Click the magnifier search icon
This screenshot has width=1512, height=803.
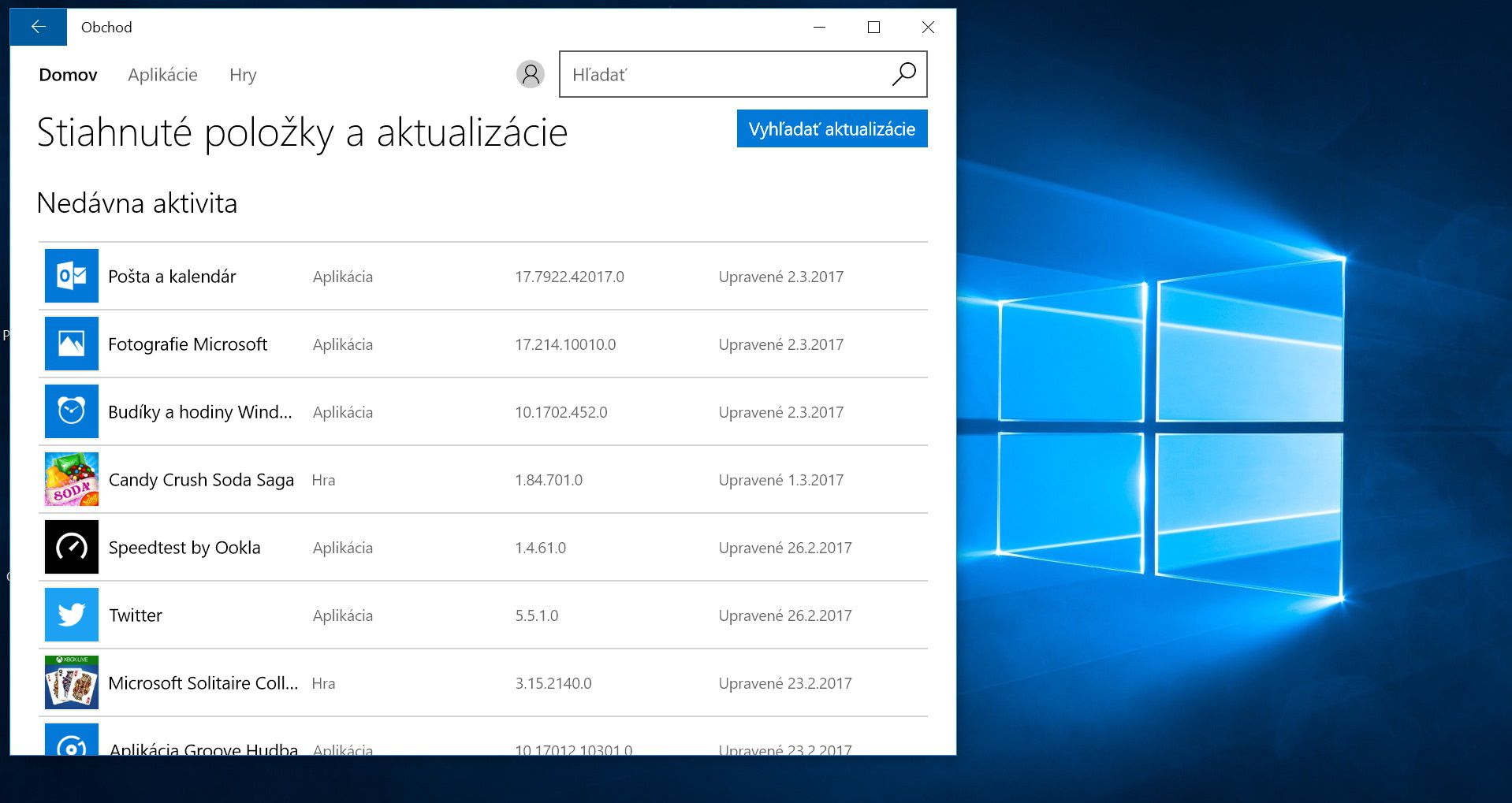[903, 74]
